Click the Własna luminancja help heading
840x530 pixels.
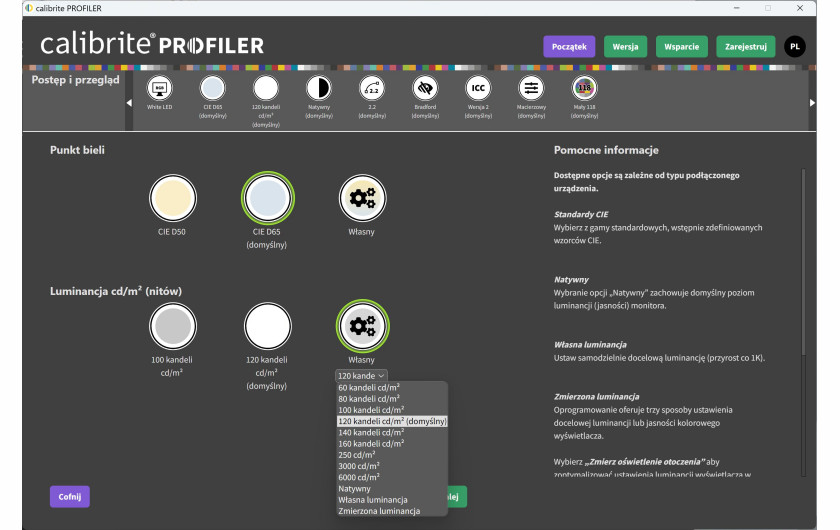[x=590, y=345]
